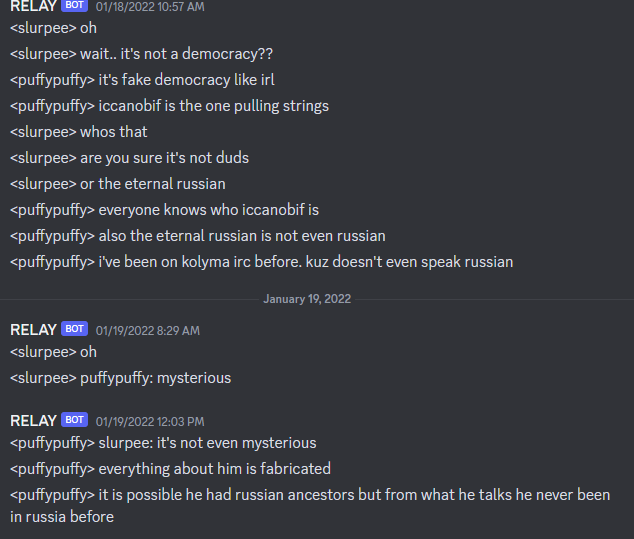Click the "whos that" message line
Image resolution: width=634 pixels, height=539 pixels.
click(x=79, y=132)
